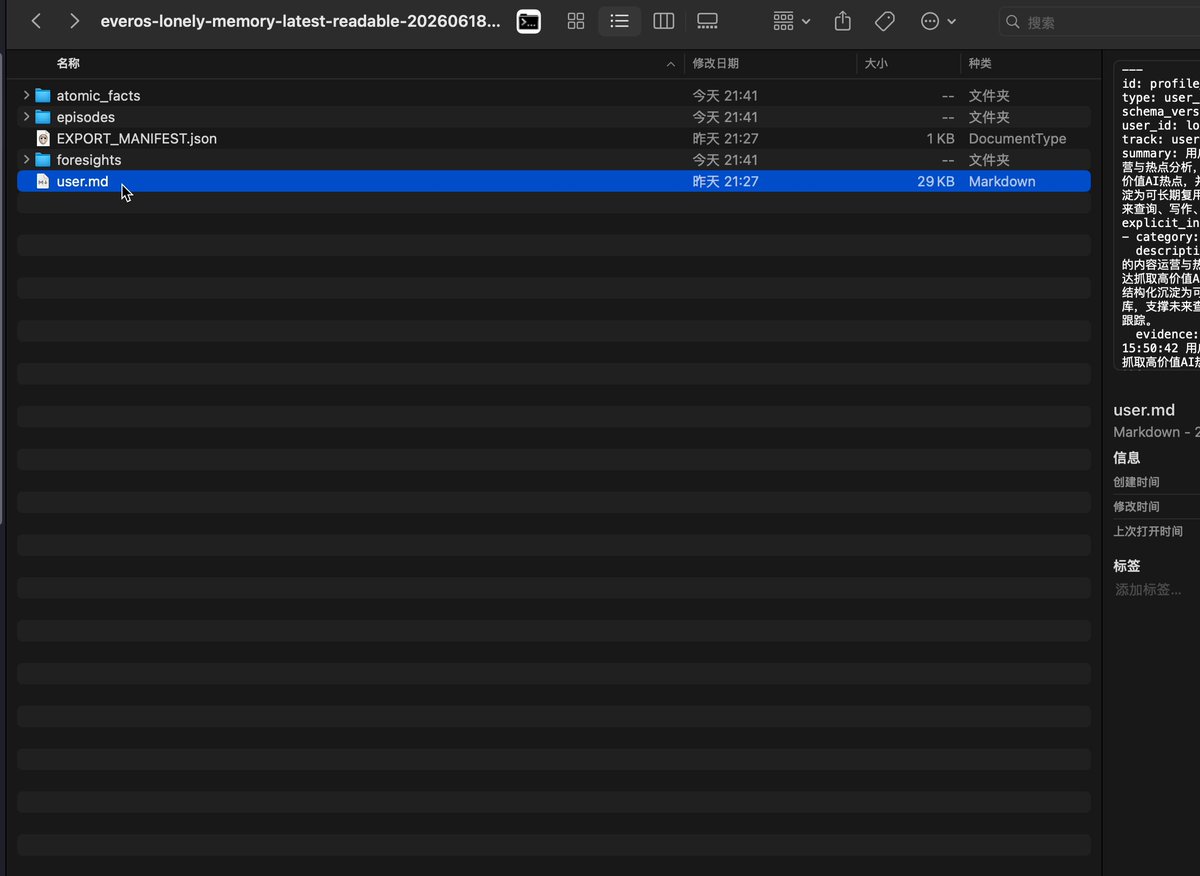Click the 标签 heading in preview pane
The width and height of the screenshot is (1200, 876).
pos(1126,565)
